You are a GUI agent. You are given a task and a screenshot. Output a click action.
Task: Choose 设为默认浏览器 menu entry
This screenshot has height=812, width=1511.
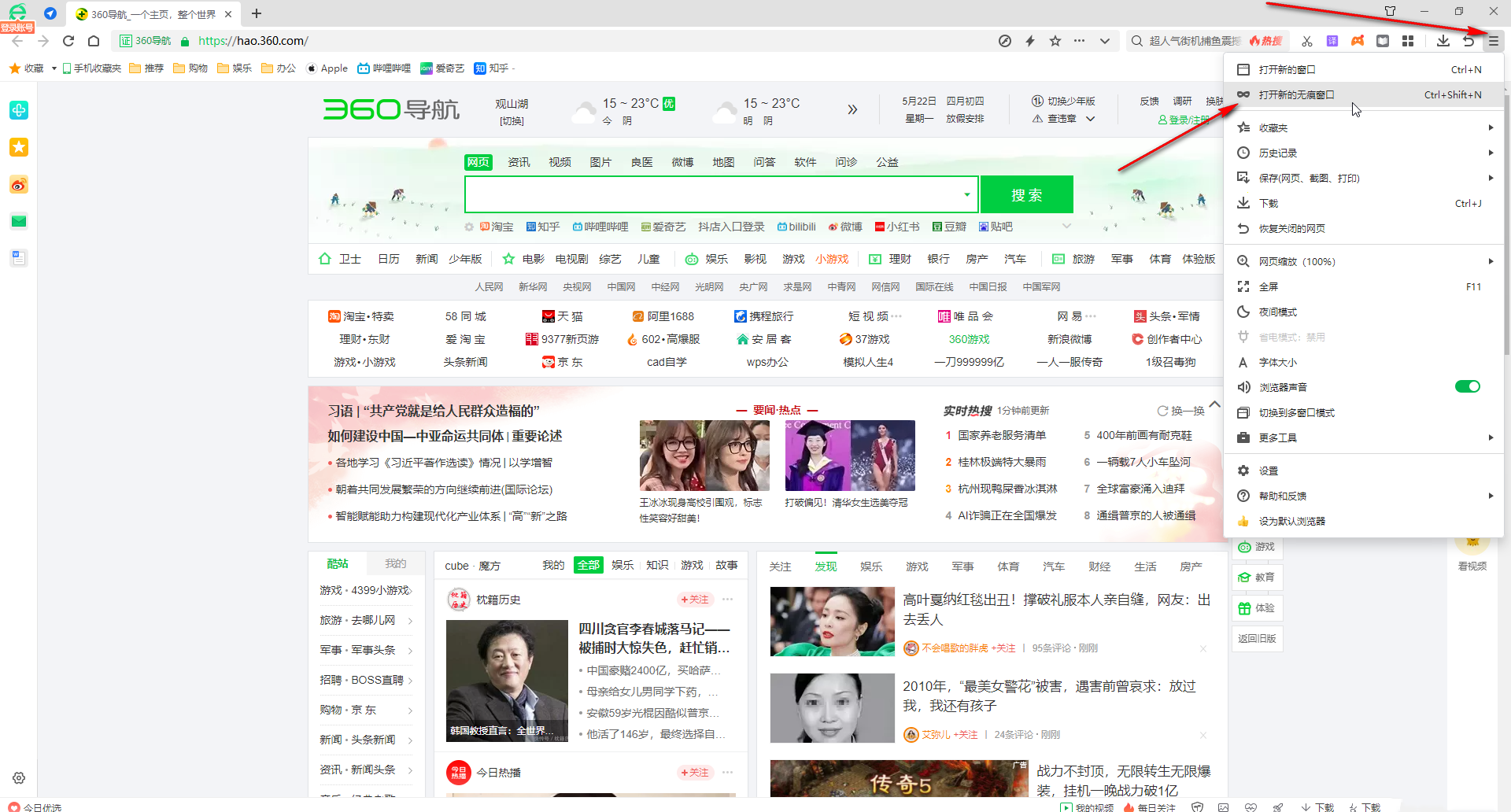[1364, 521]
